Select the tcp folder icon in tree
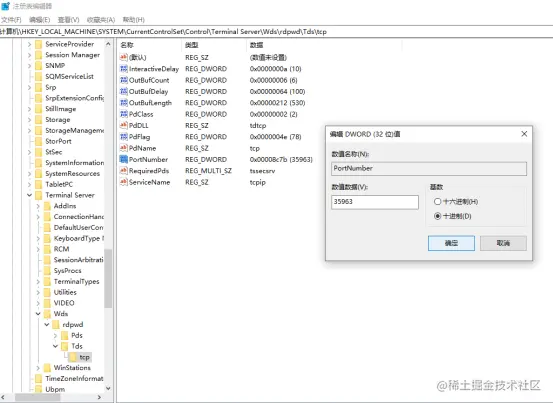553x404 pixels. (x=73, y=357)
